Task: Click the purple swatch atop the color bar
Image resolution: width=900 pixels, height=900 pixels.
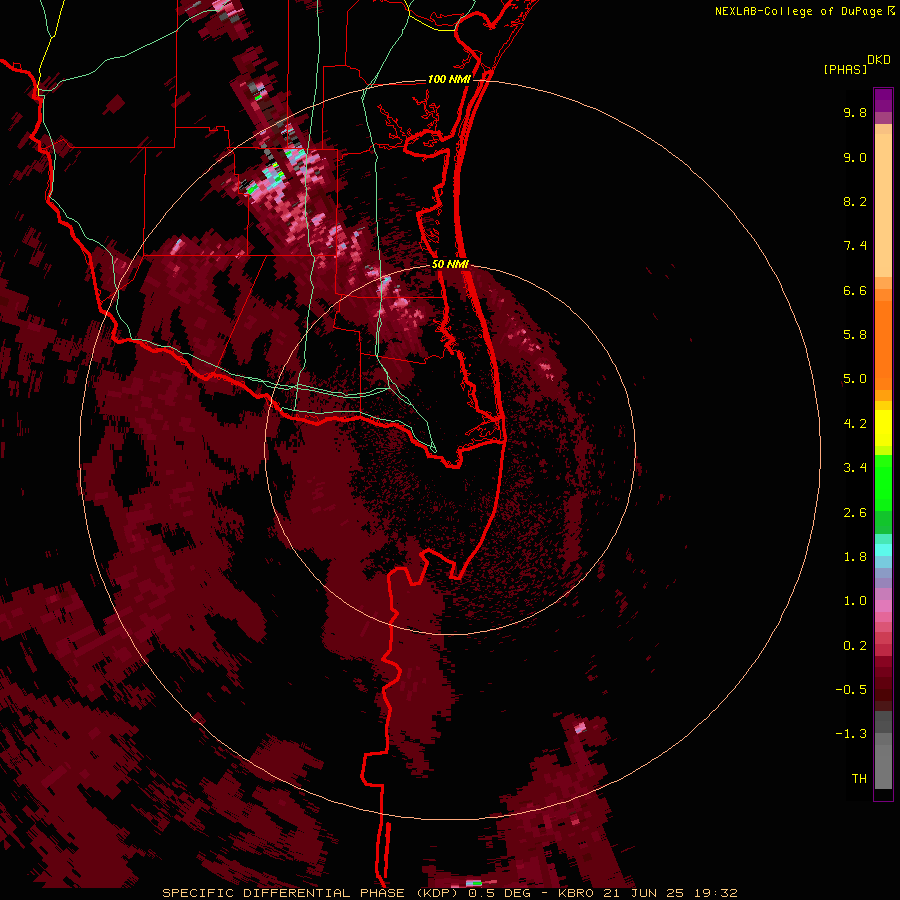Action: [883, 100]
